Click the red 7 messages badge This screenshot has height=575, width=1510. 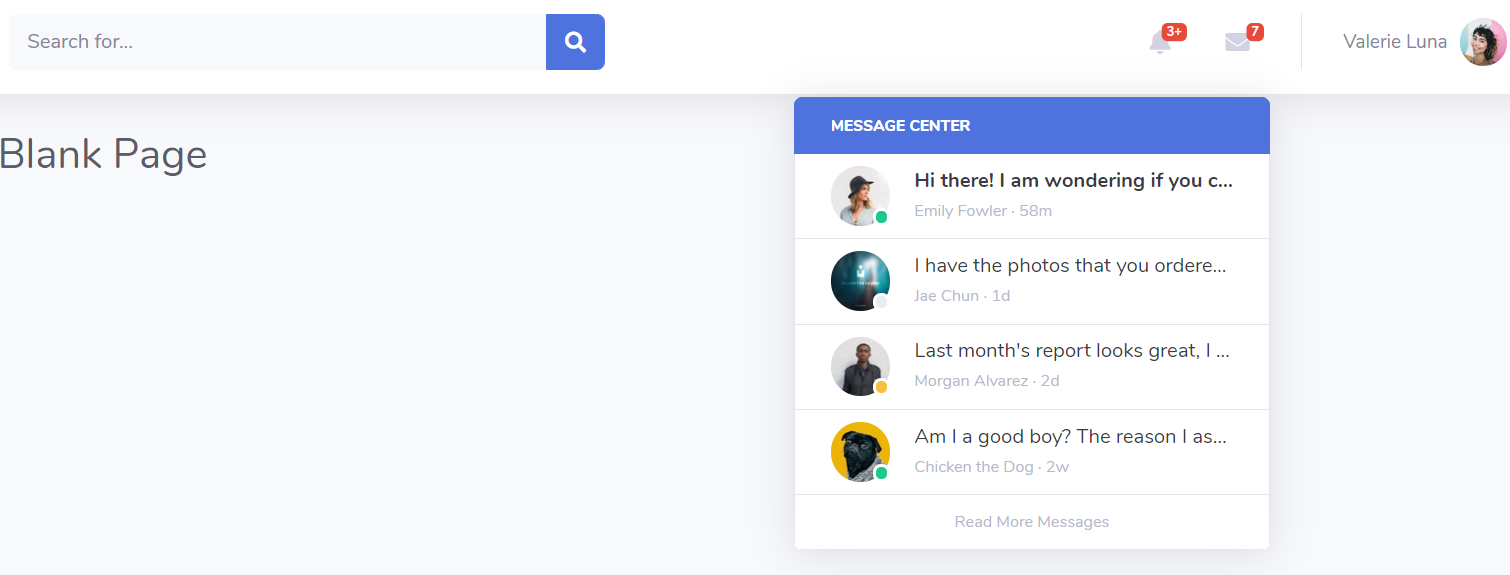(1255, 32)
